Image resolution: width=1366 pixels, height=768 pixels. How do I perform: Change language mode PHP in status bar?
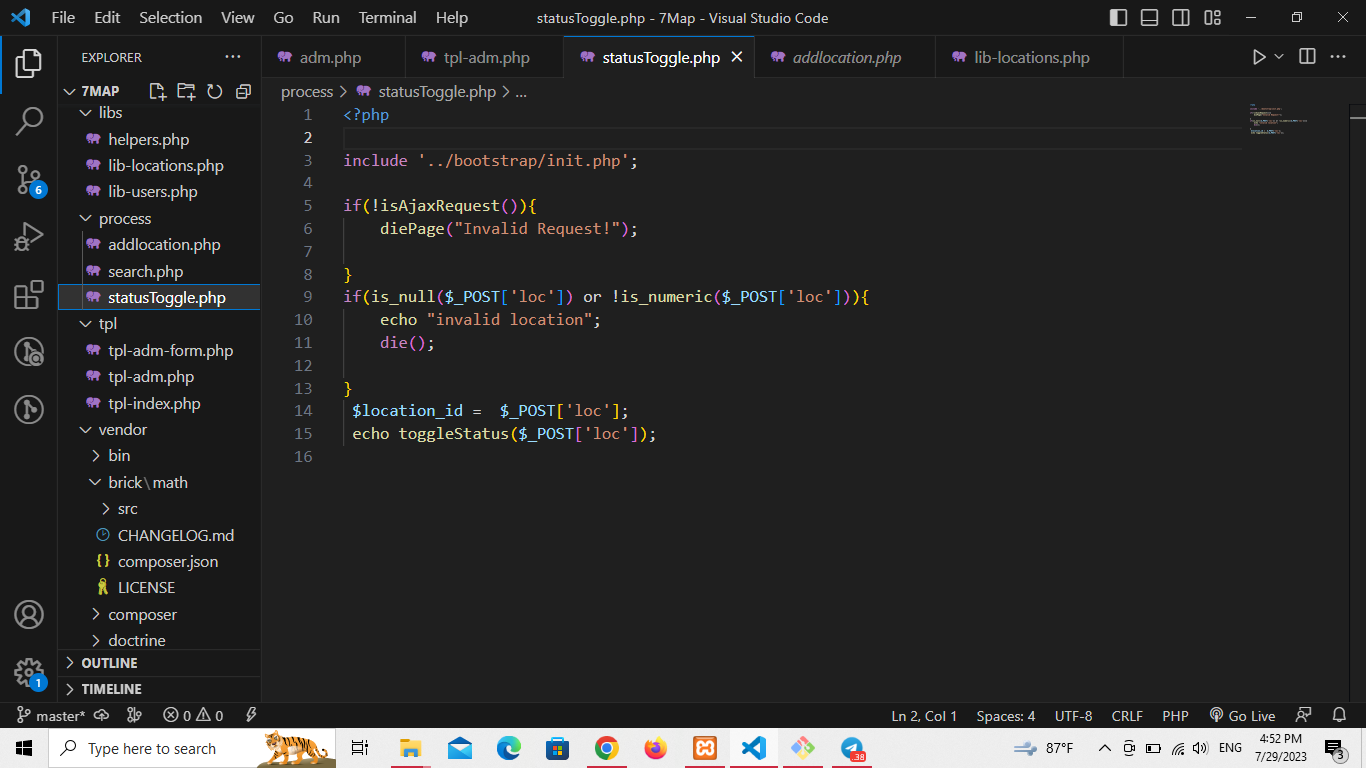[1175, 716]
